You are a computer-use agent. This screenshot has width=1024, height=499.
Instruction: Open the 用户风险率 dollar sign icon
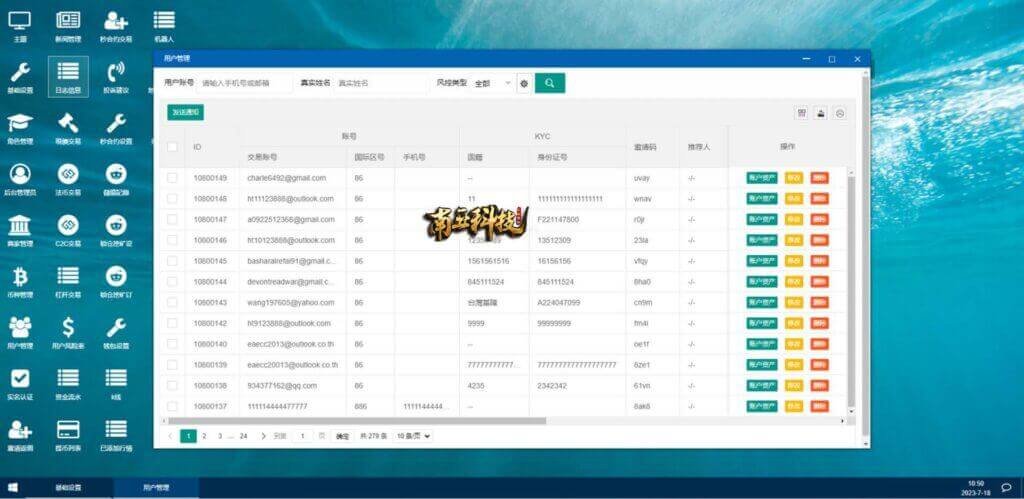[x=68, y=327]
